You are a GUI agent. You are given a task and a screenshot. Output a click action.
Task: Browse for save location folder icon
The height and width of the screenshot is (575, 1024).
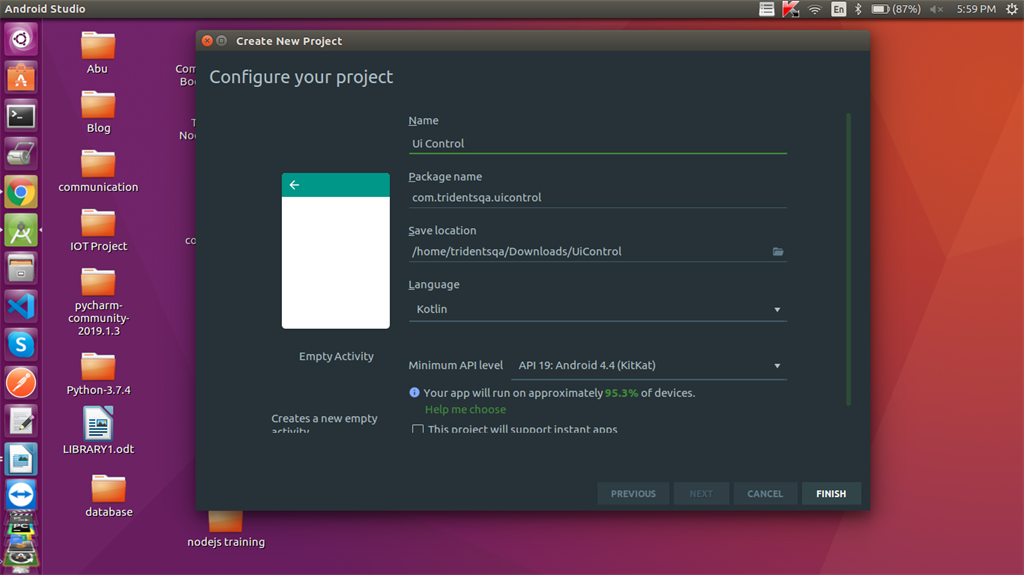(x=778, y=252)
